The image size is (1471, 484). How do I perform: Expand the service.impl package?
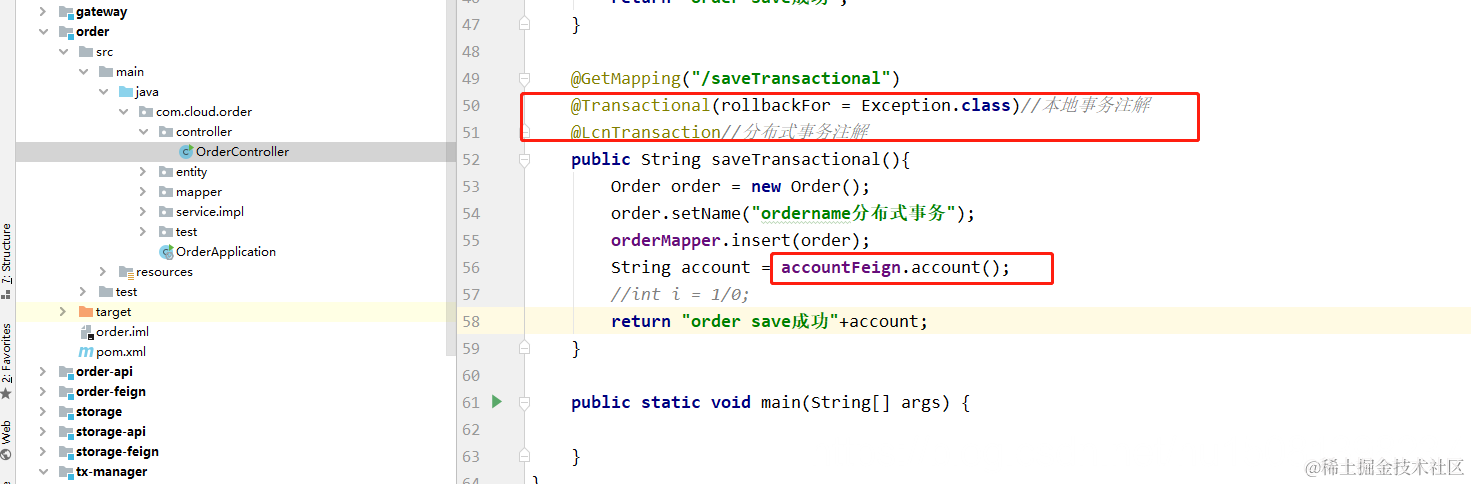tap(143, 212)
